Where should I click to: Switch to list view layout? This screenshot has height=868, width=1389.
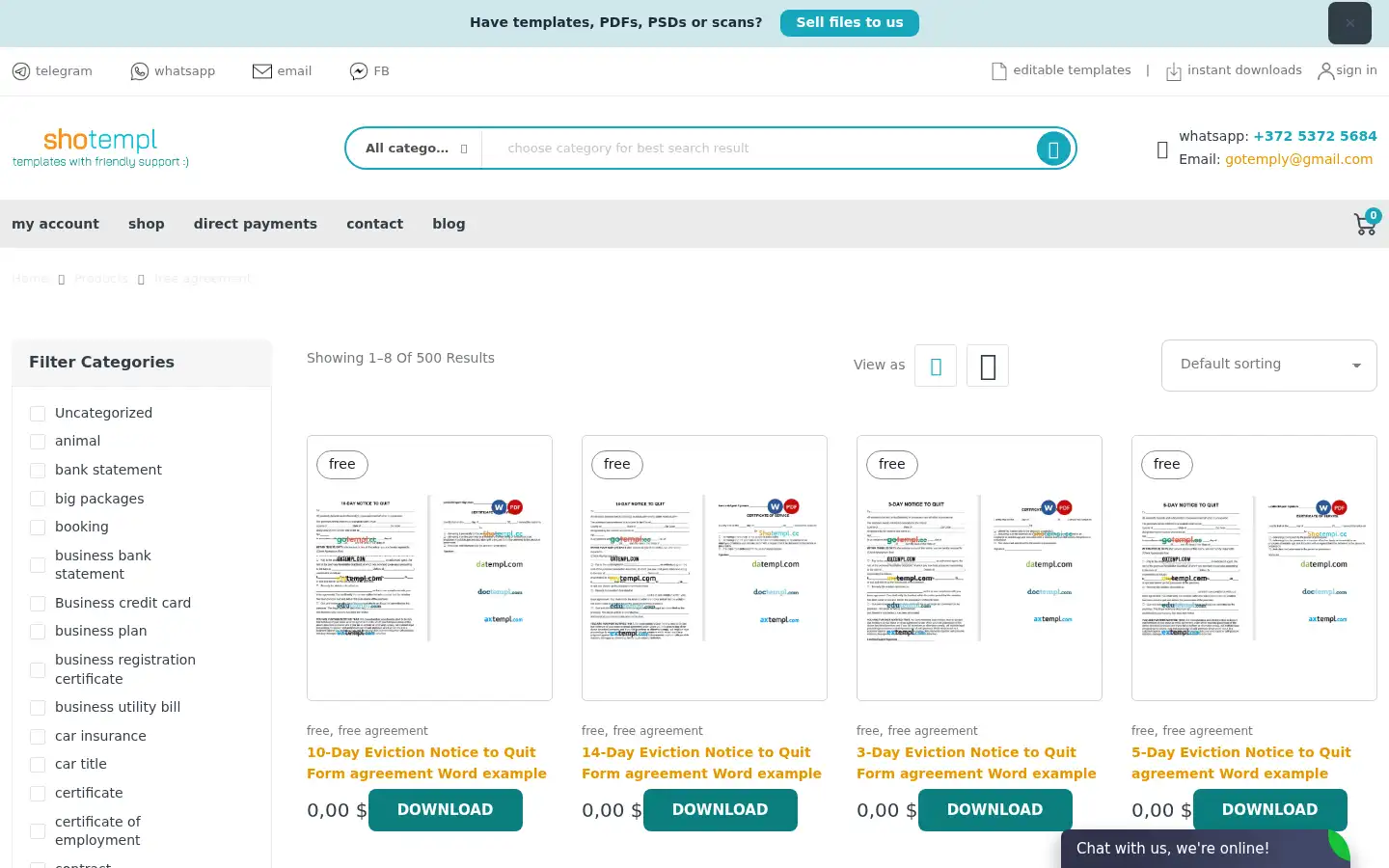tap(988, 366)
